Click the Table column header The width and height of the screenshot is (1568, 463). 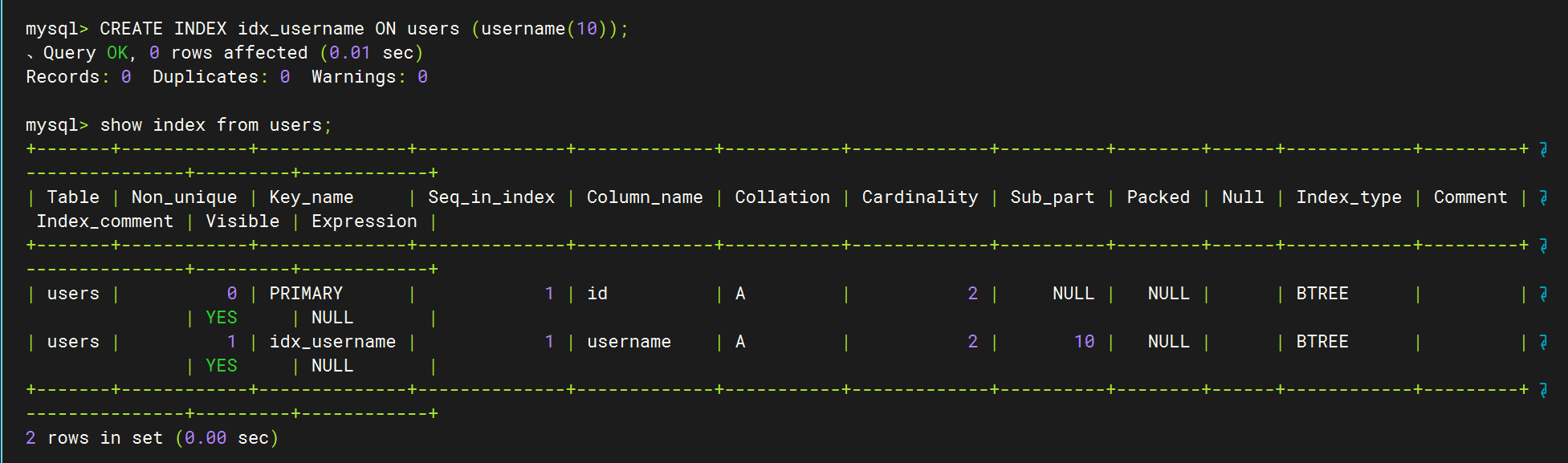73,197
